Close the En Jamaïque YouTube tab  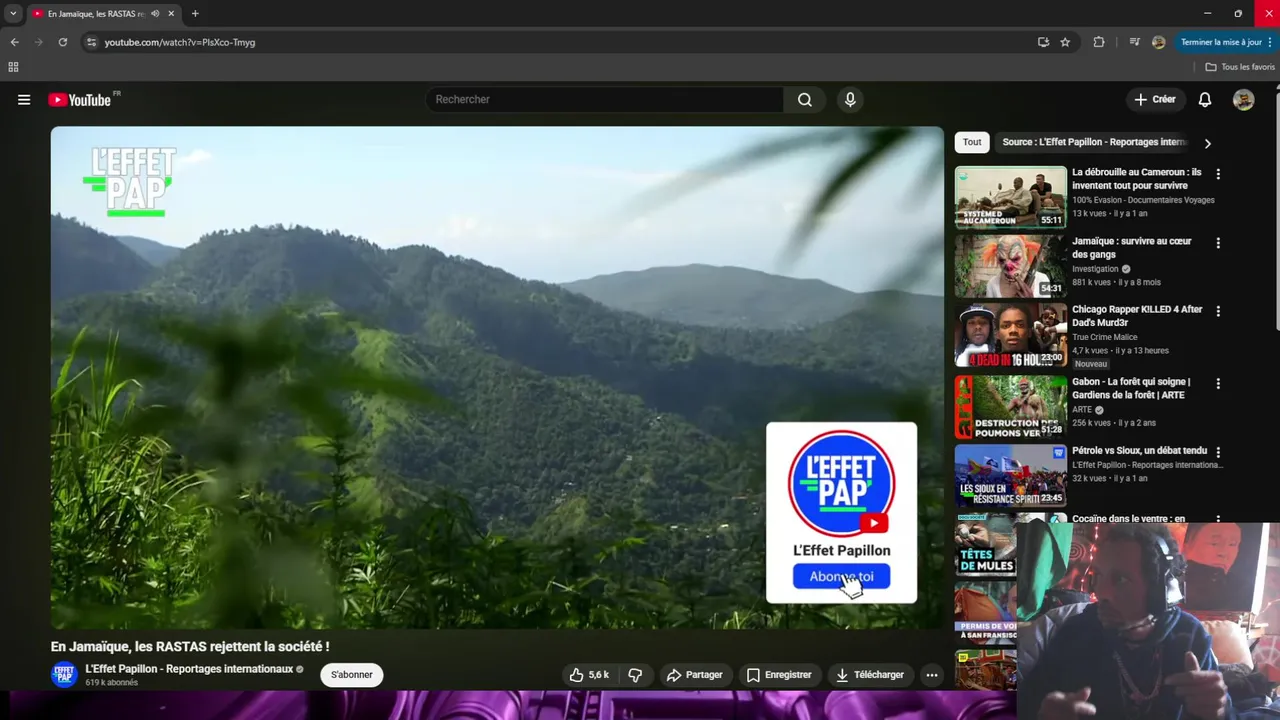[171, 14]
